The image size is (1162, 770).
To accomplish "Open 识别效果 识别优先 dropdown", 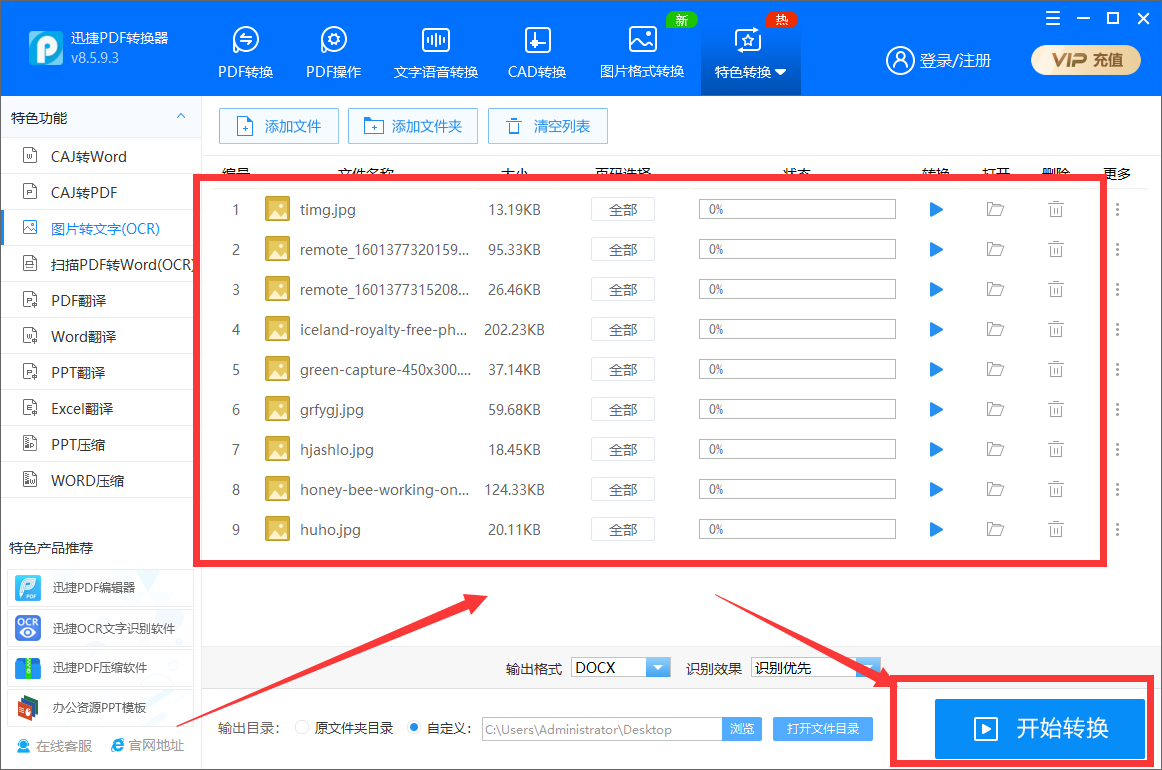I will pos(816,668).
